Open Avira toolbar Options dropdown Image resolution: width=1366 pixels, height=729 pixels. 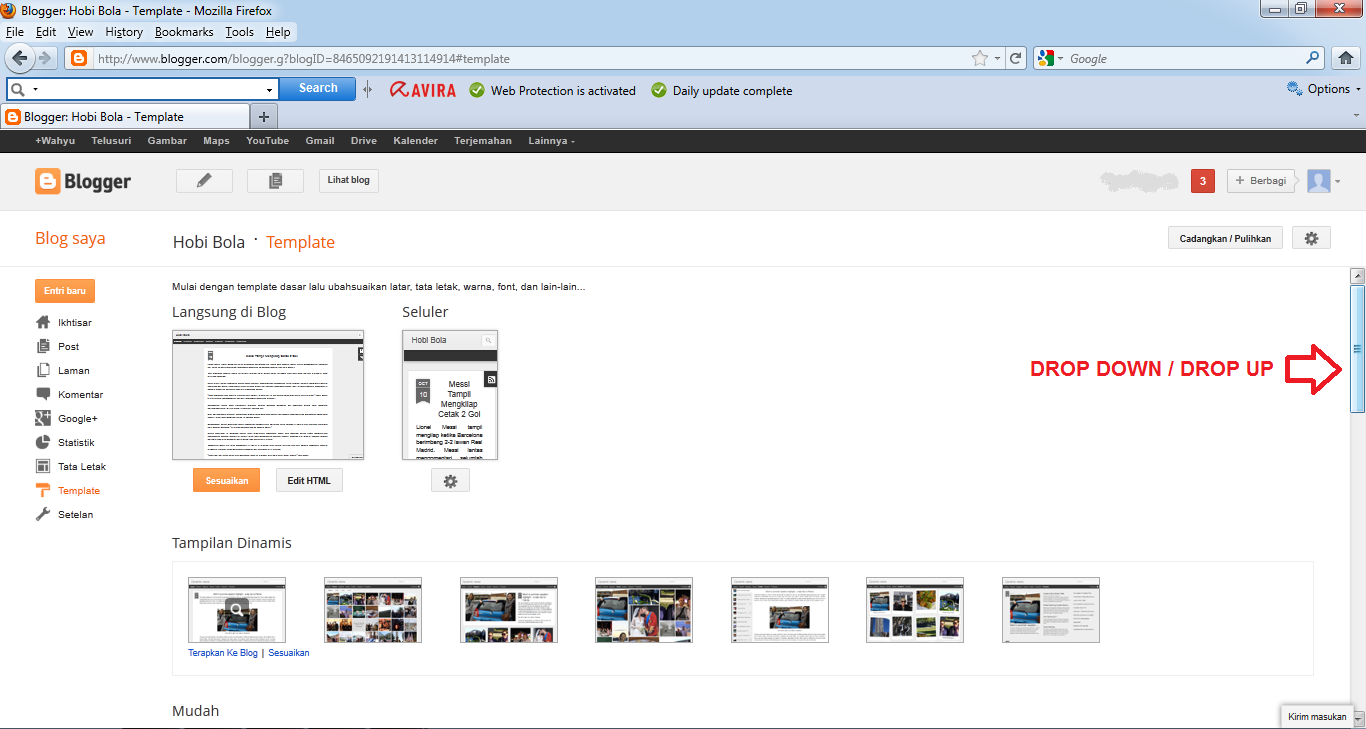[1326, 89]
